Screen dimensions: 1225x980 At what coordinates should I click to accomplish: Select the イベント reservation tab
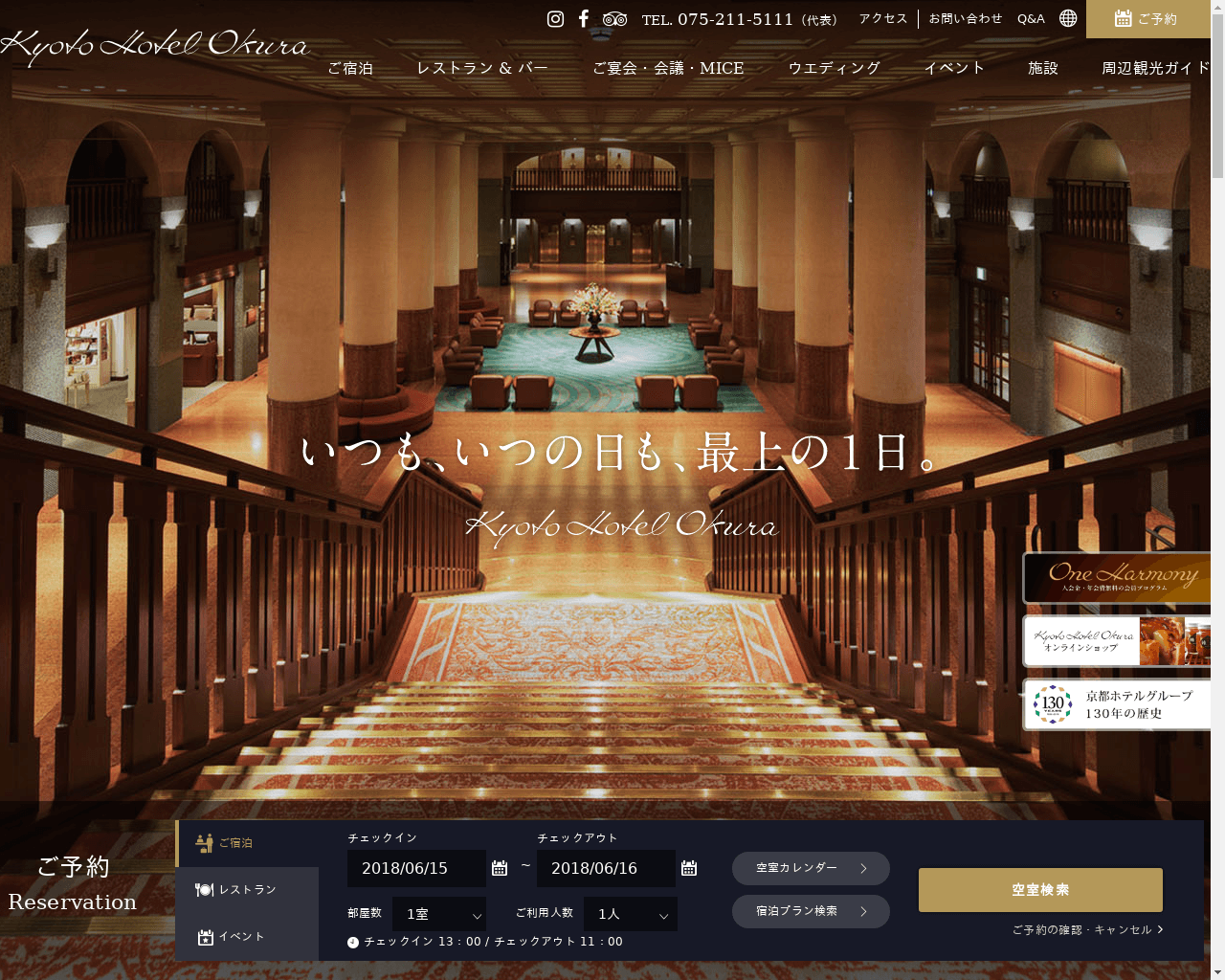[247, 937]
